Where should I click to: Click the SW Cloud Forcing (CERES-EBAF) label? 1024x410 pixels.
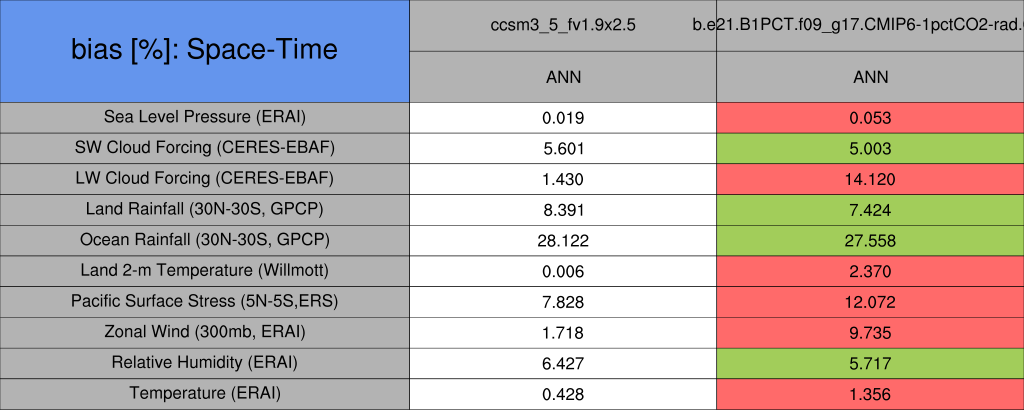pyautogui.click(x=205, y=148)
